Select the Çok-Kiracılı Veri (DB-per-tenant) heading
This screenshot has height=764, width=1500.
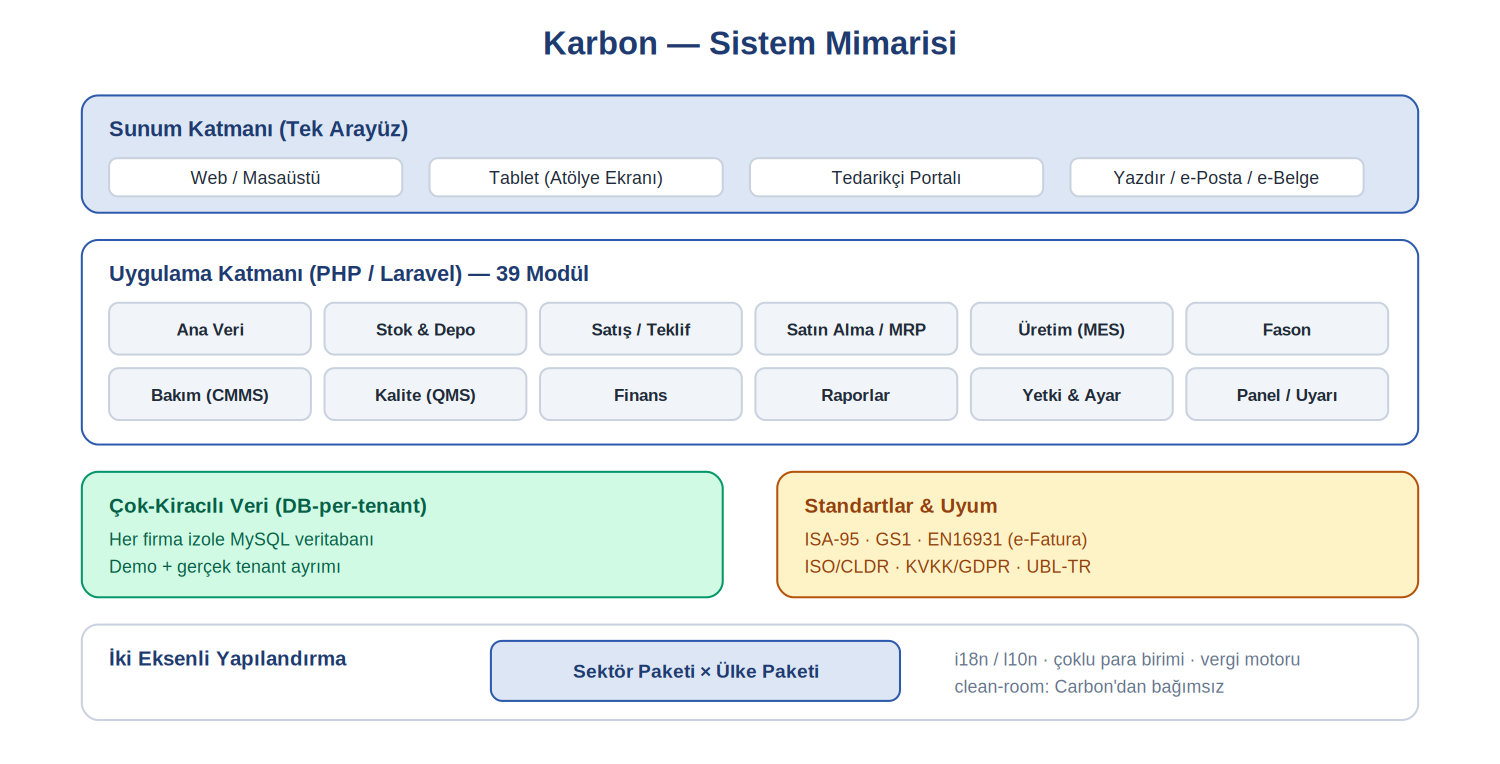pos(268,506)
